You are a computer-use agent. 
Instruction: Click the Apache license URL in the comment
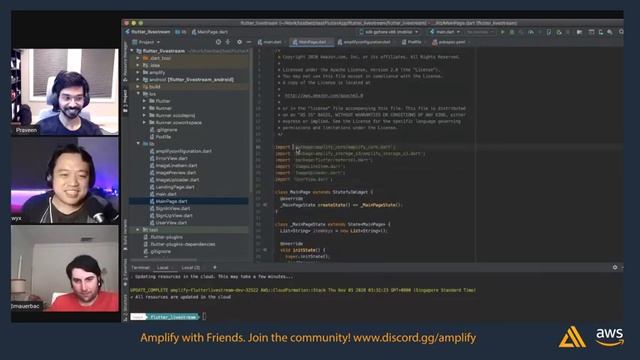324,96
